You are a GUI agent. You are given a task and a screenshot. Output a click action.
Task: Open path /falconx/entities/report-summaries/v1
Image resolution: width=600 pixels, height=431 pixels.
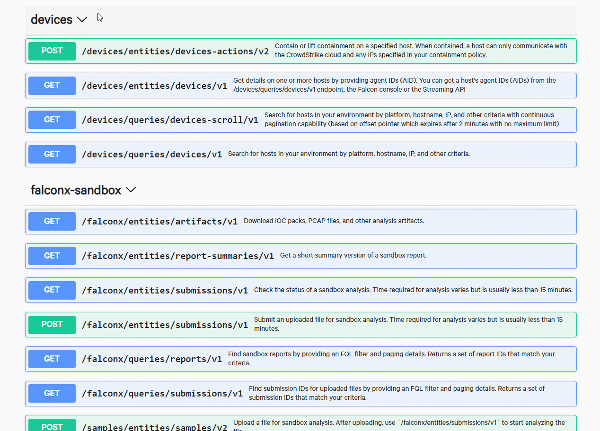[178, 256]
